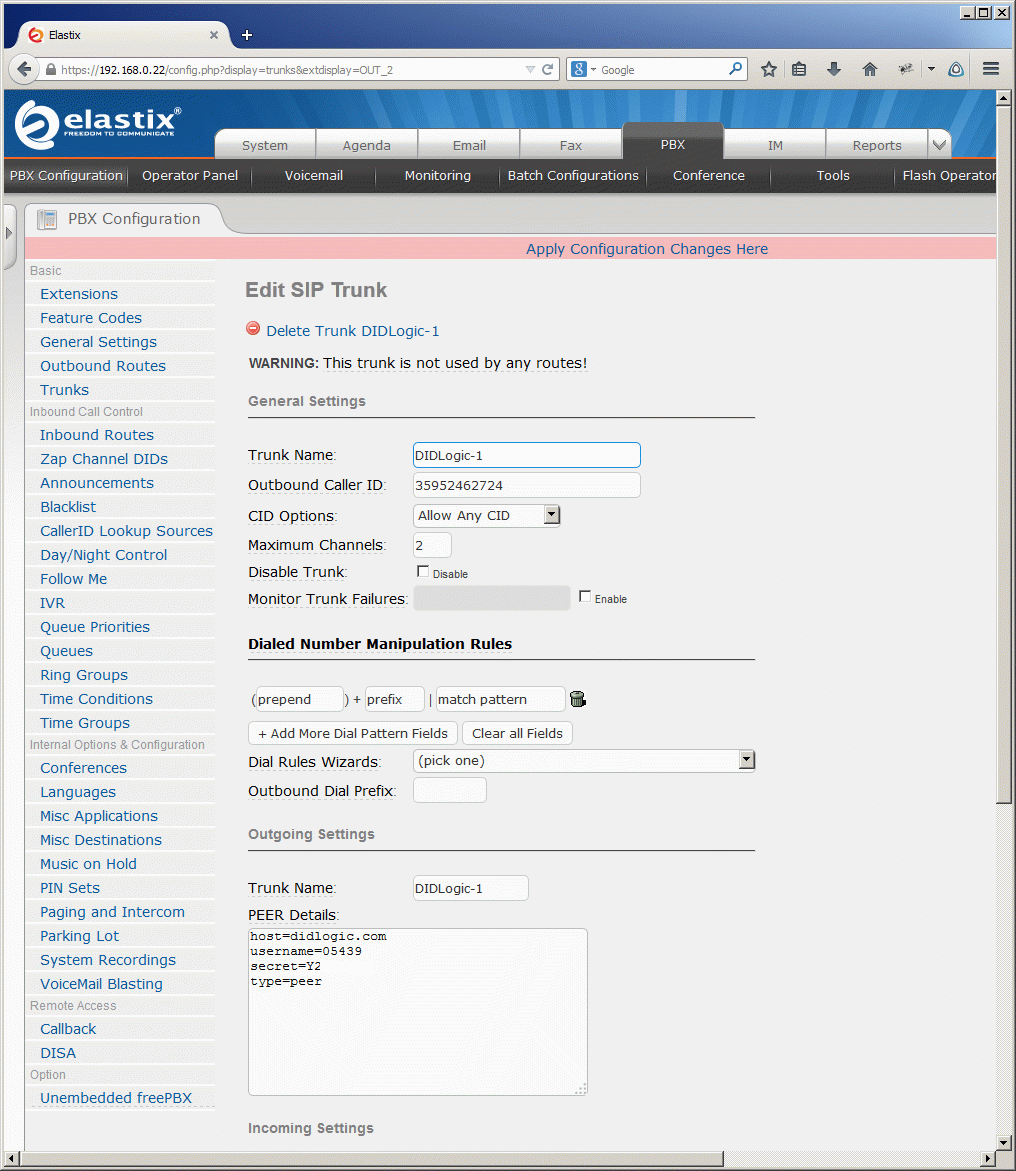The image size is (1016, 1171).
Task: Open Extensions in sidebar
Action: [79, 294]
